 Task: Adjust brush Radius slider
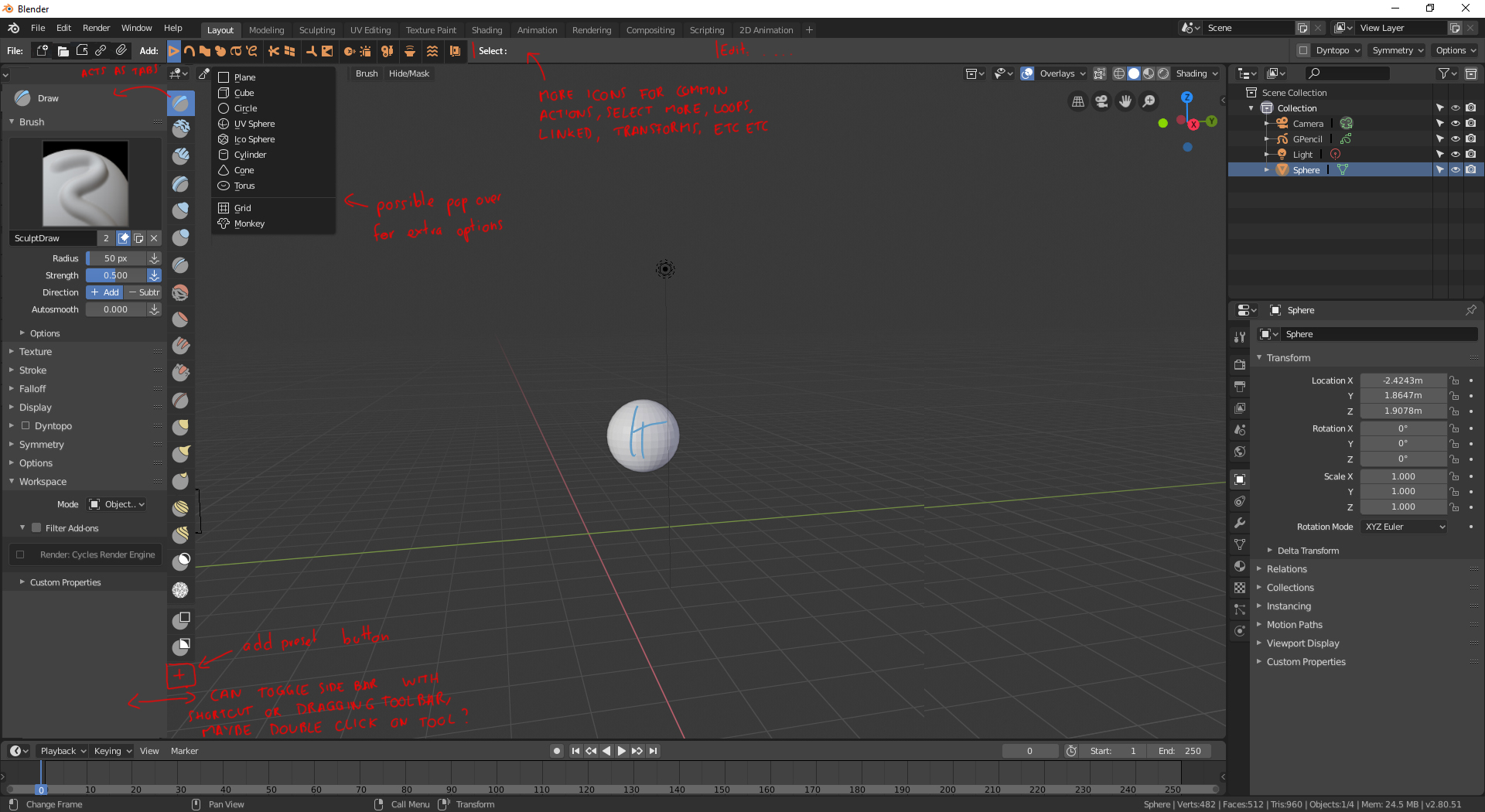click(x=116, y=258)
